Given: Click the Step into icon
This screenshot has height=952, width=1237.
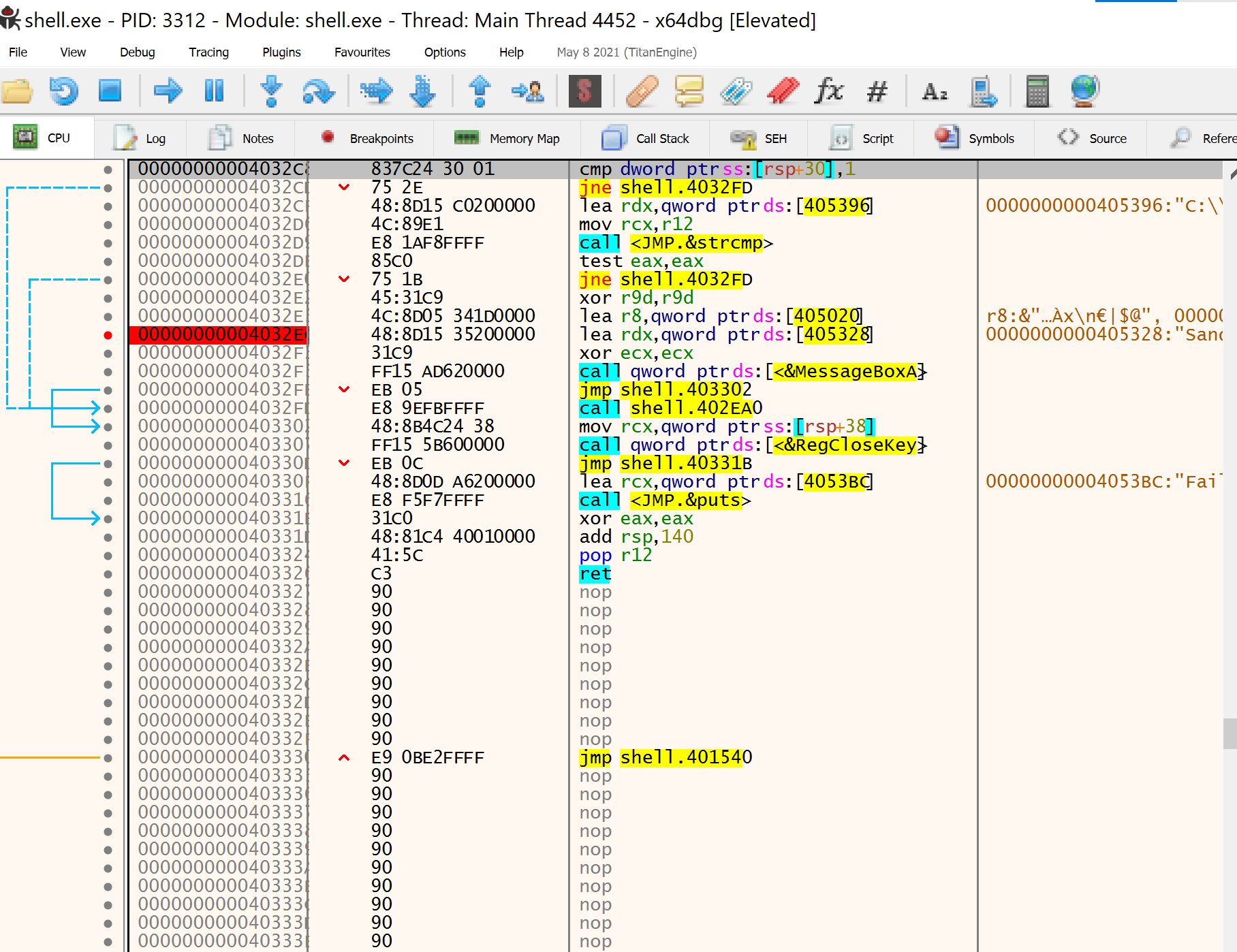Looking at the screenshot, I should [x=272, y=91].
